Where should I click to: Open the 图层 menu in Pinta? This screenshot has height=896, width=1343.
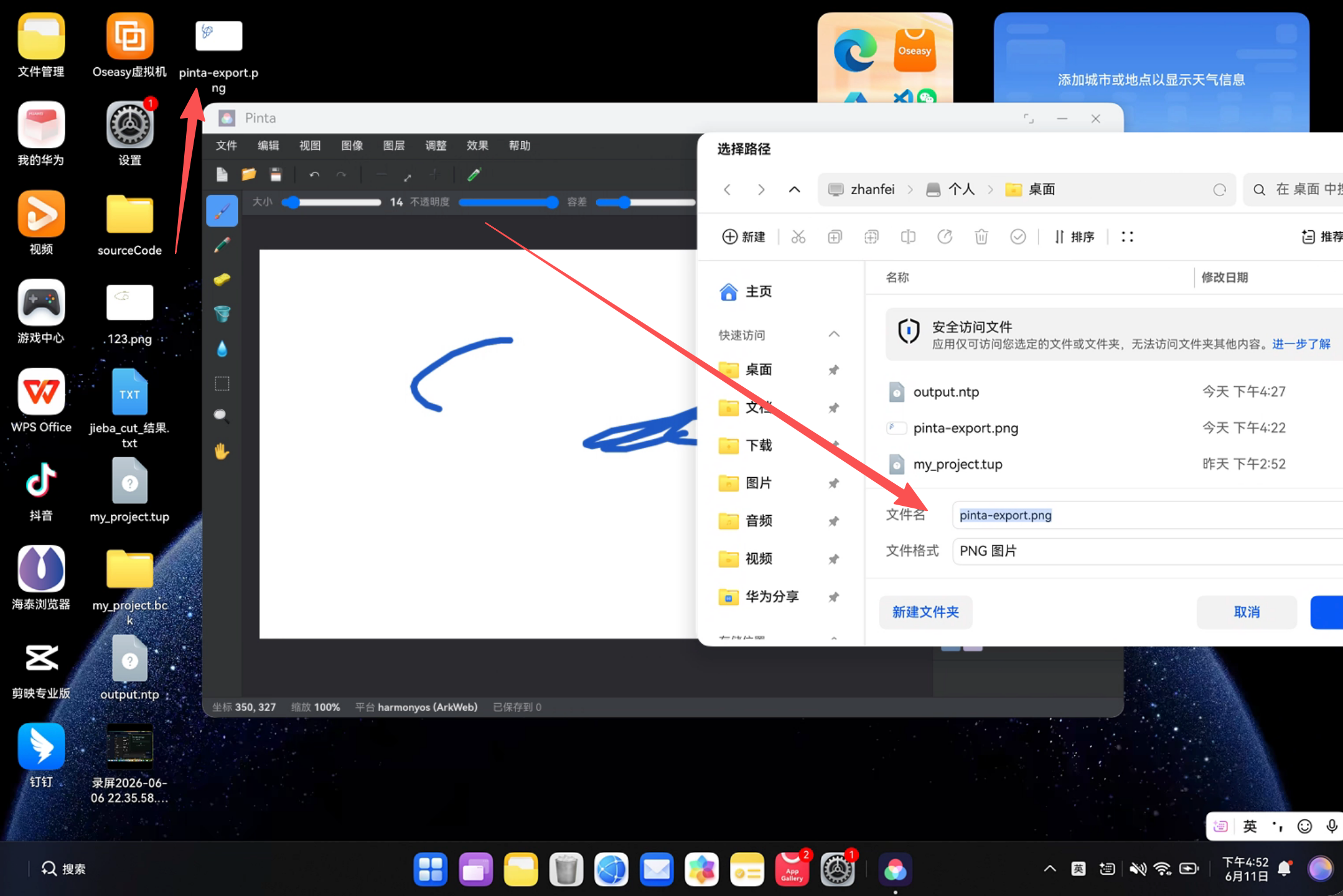click(394, 146)
